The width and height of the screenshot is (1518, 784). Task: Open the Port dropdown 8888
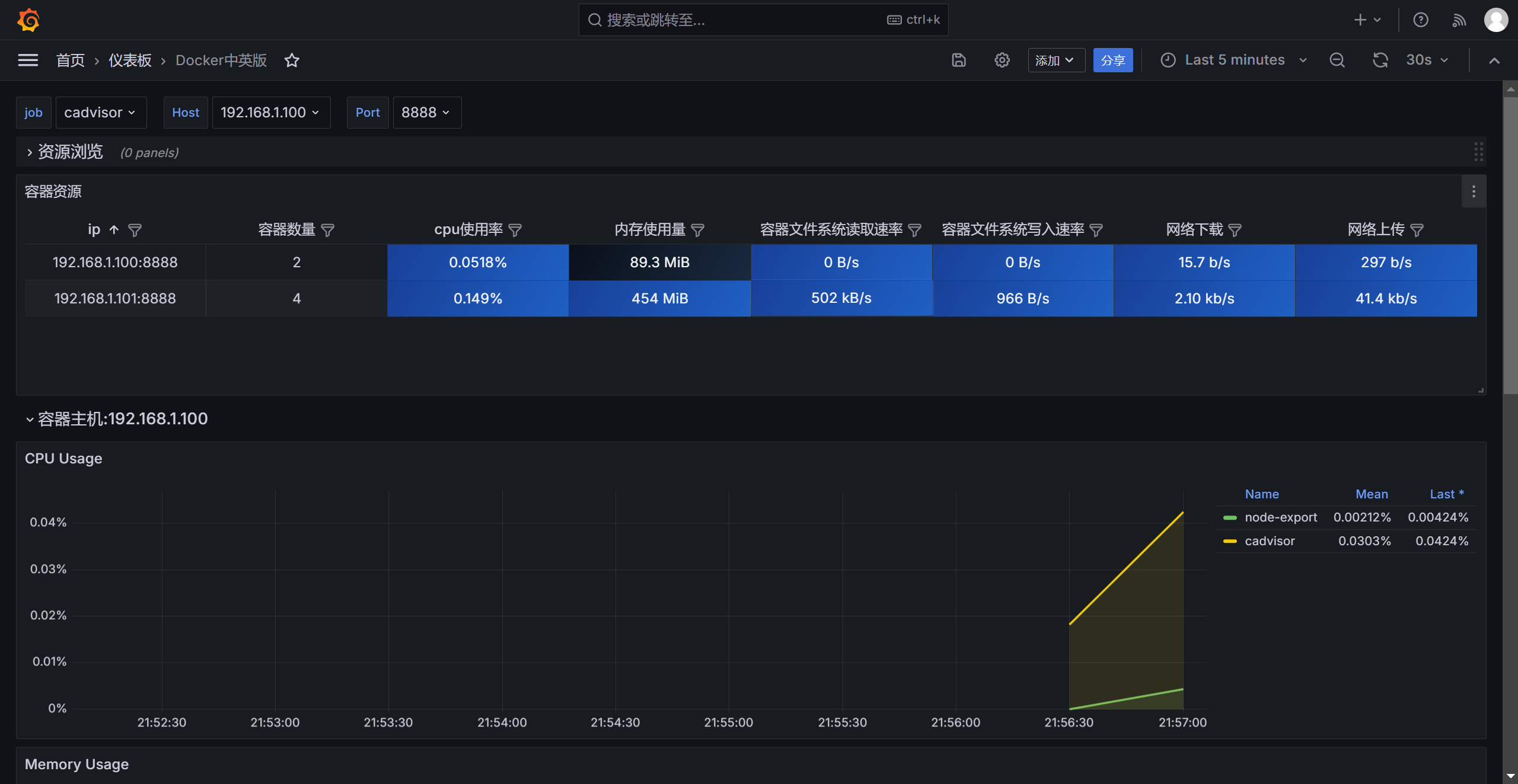click(427, 113)
